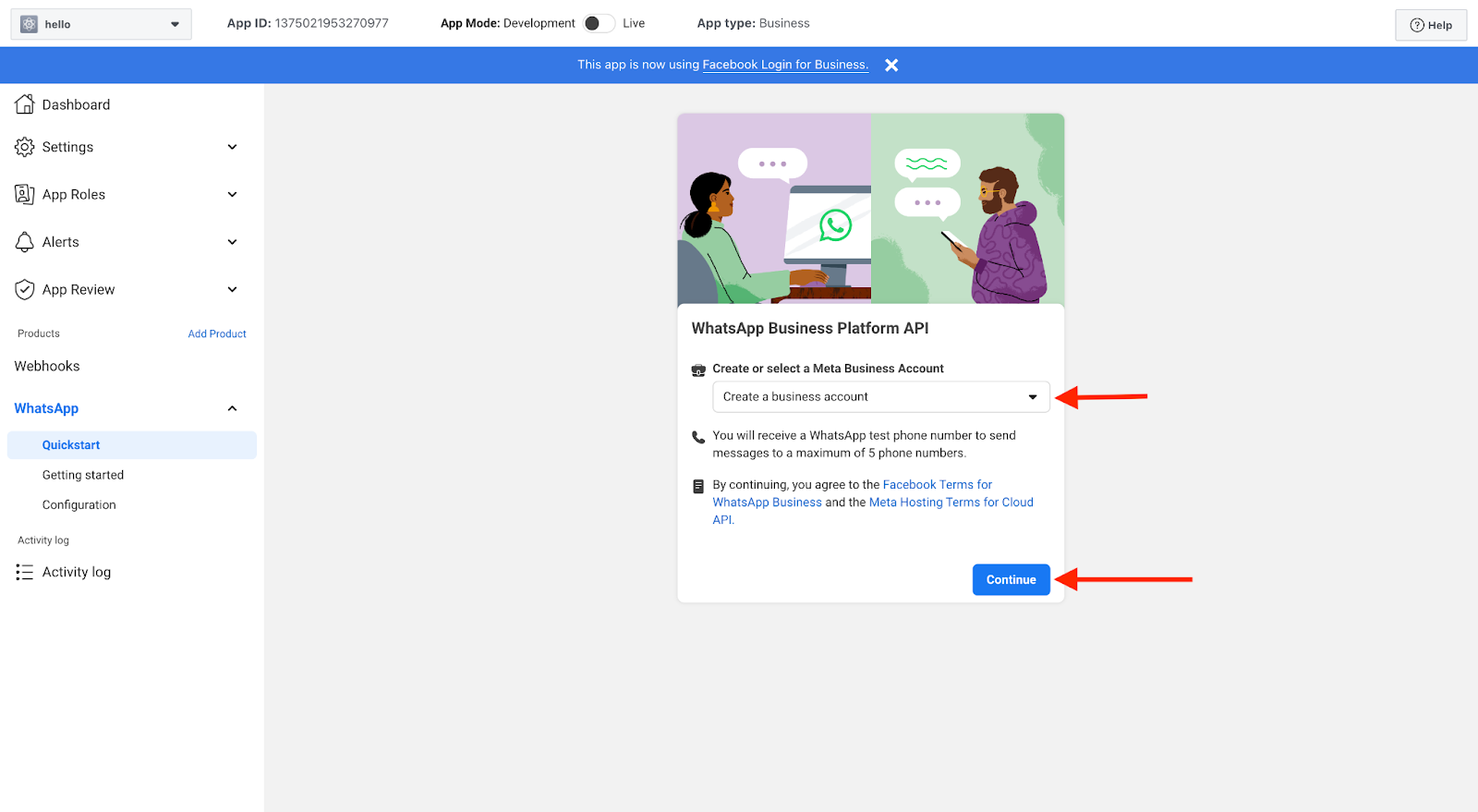Open the hello app selector dropdown
Image resolution: width=1478 pixels, height=812 pixels.
(x=101, y=24)
